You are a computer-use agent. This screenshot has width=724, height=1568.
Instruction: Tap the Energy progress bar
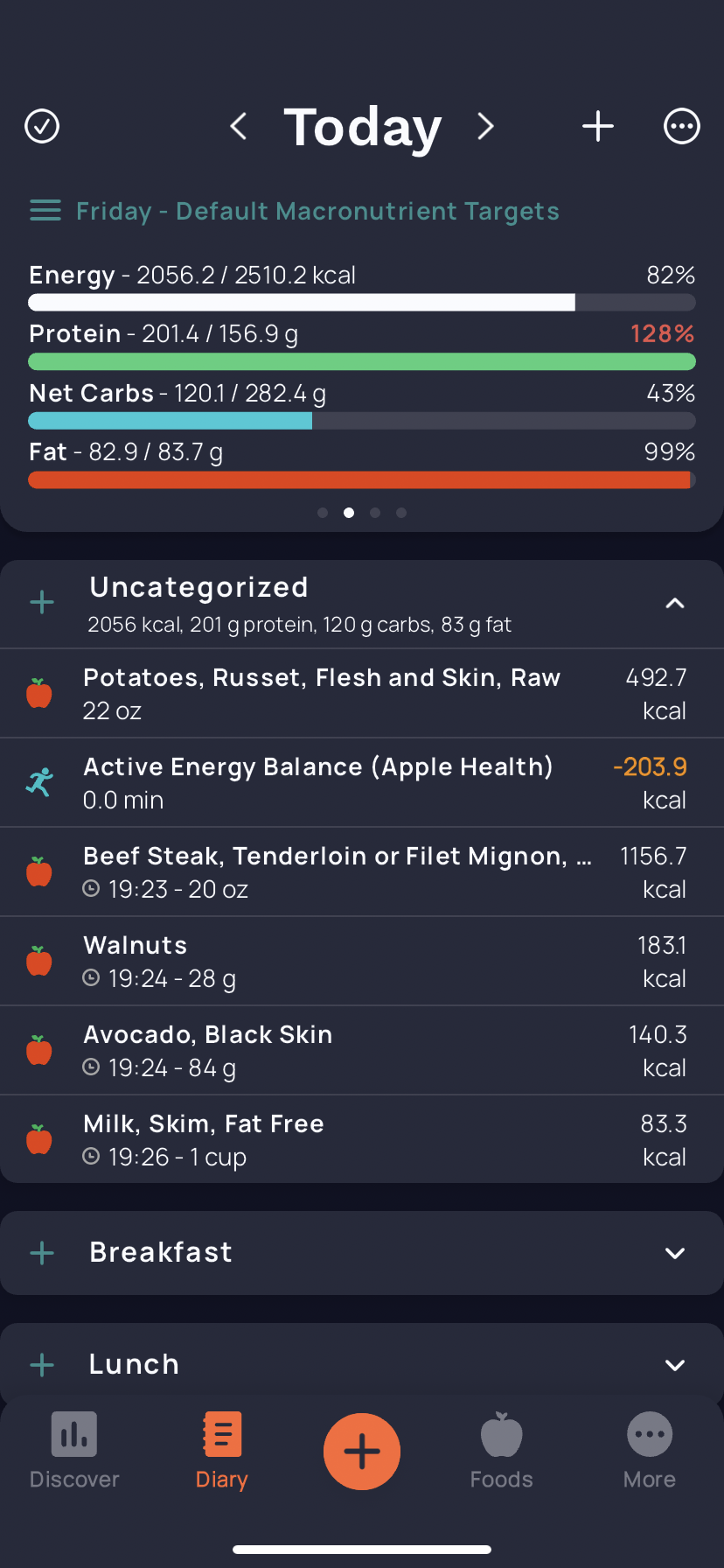(x=362, y=303)
